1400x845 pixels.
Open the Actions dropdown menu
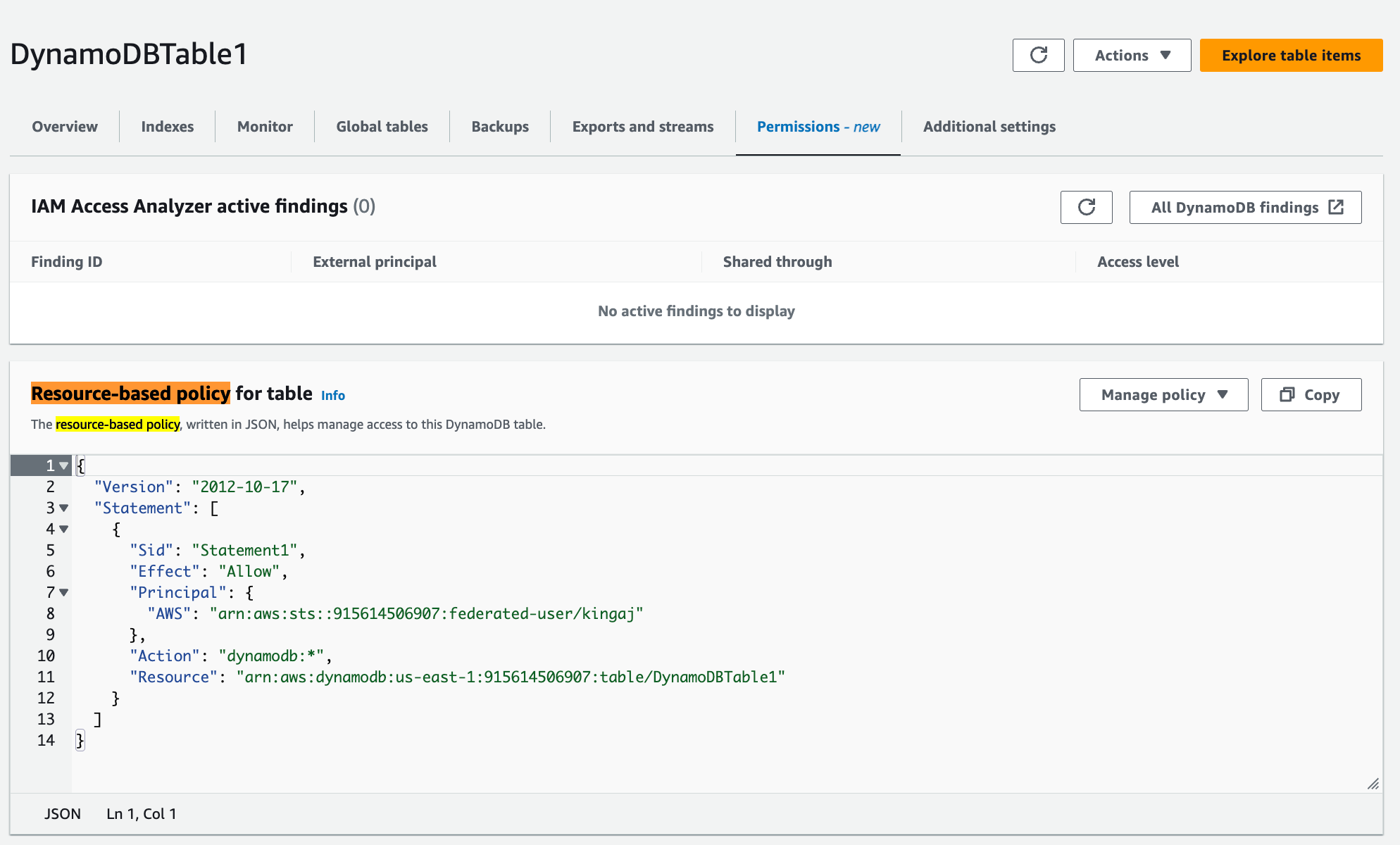click(1132, 55)
